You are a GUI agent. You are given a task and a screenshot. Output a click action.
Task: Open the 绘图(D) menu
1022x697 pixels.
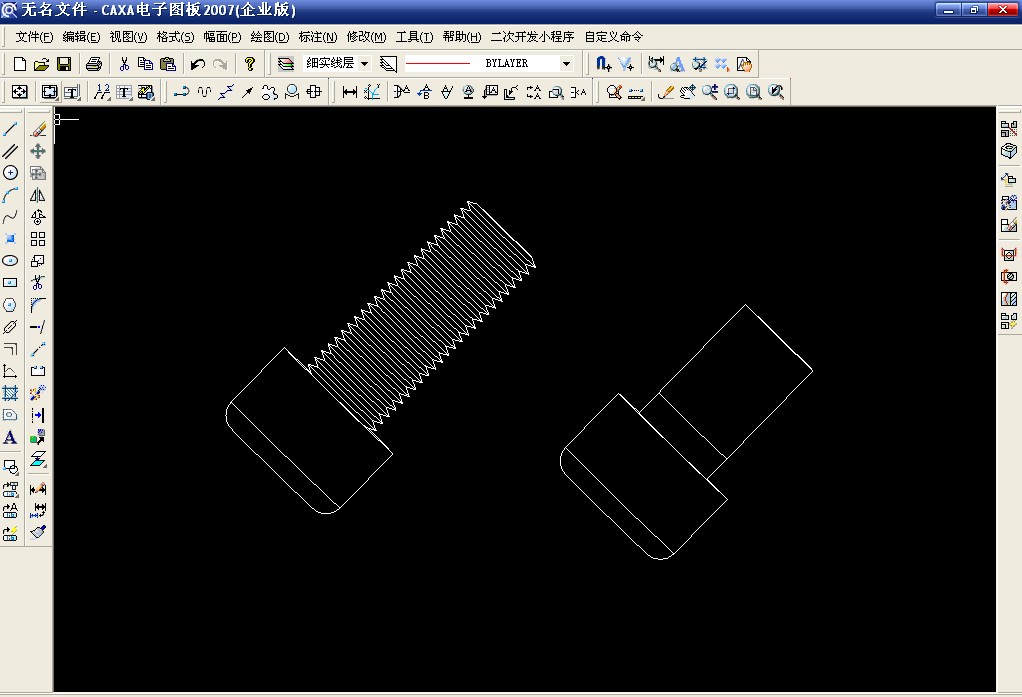(x=270, y=37)
